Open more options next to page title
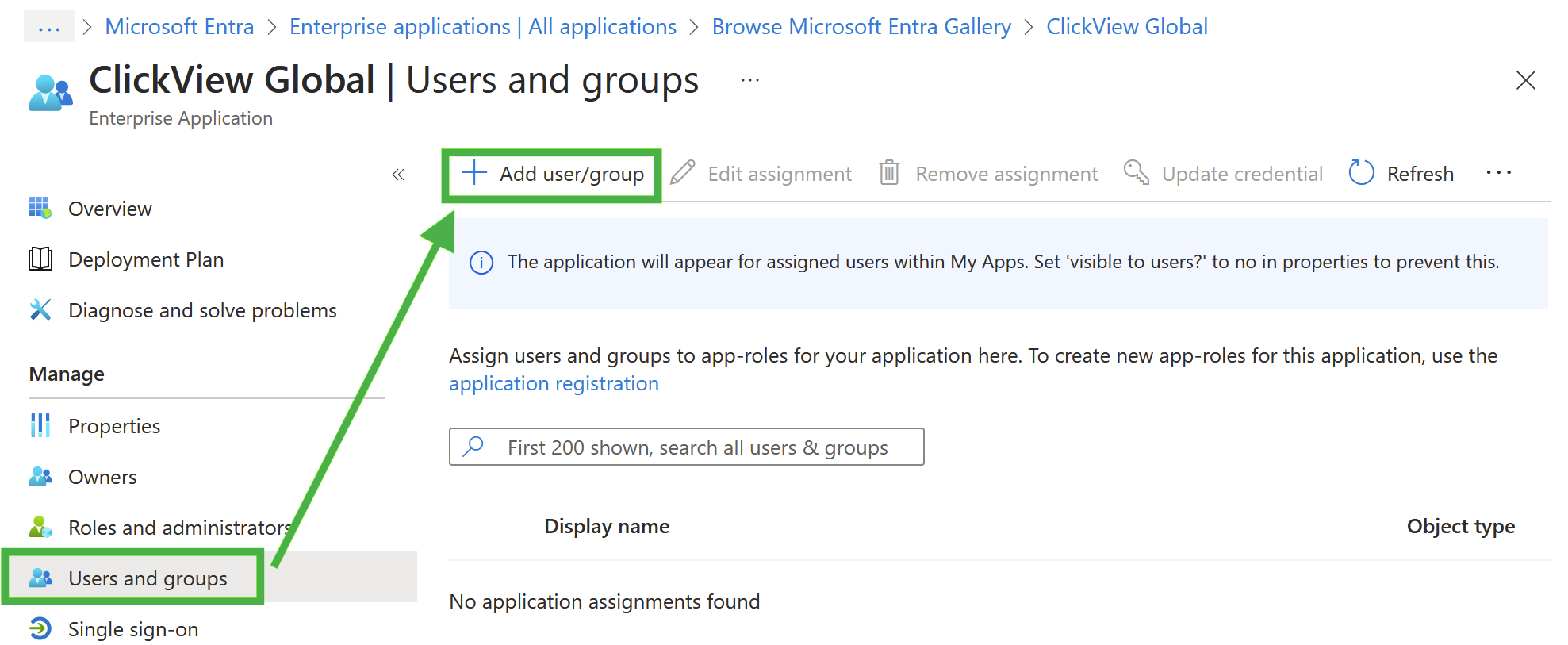 [750, 80]
